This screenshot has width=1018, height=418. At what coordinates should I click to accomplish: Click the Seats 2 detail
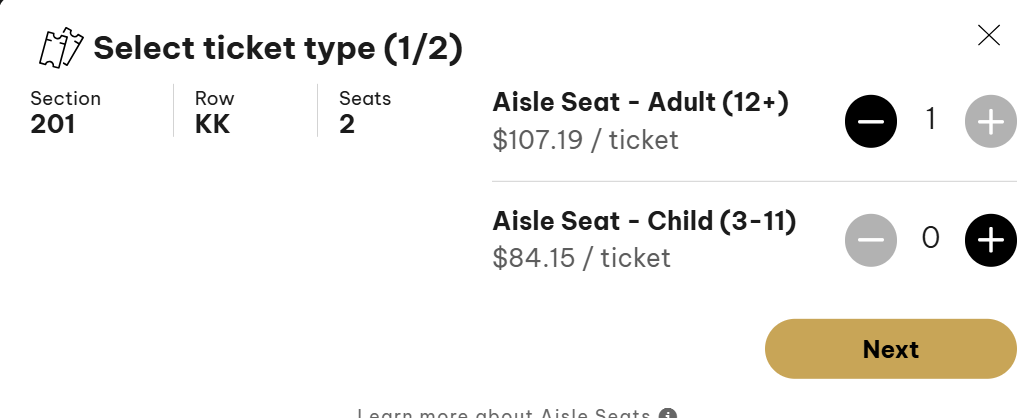pos(364,112)
